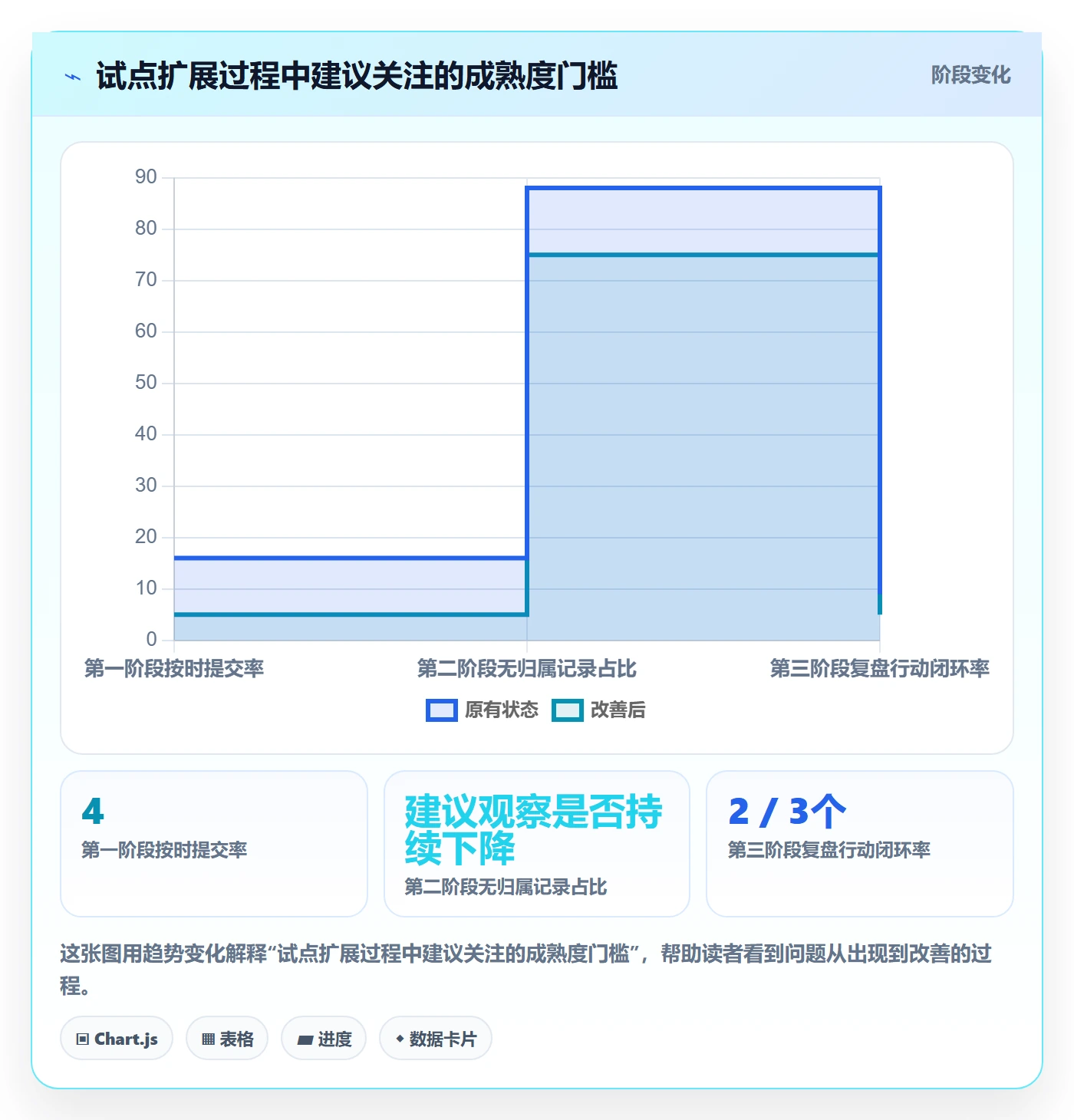
Task: Open the card showing value 4
Action: tap(214, 844)
